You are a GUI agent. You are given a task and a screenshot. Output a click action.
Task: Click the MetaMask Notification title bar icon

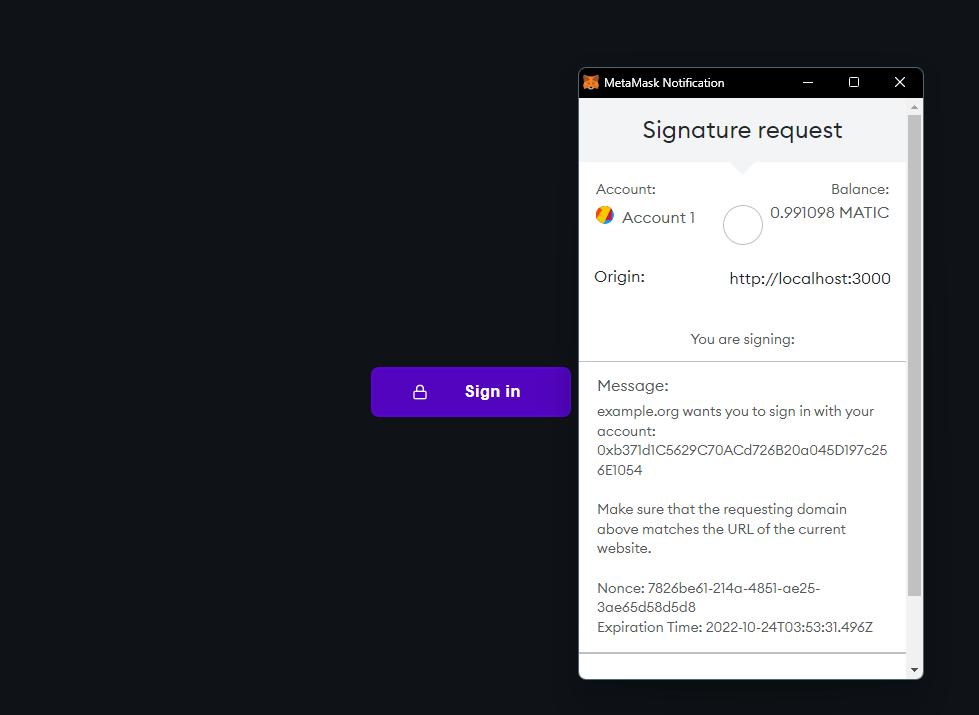click(592, 83)
